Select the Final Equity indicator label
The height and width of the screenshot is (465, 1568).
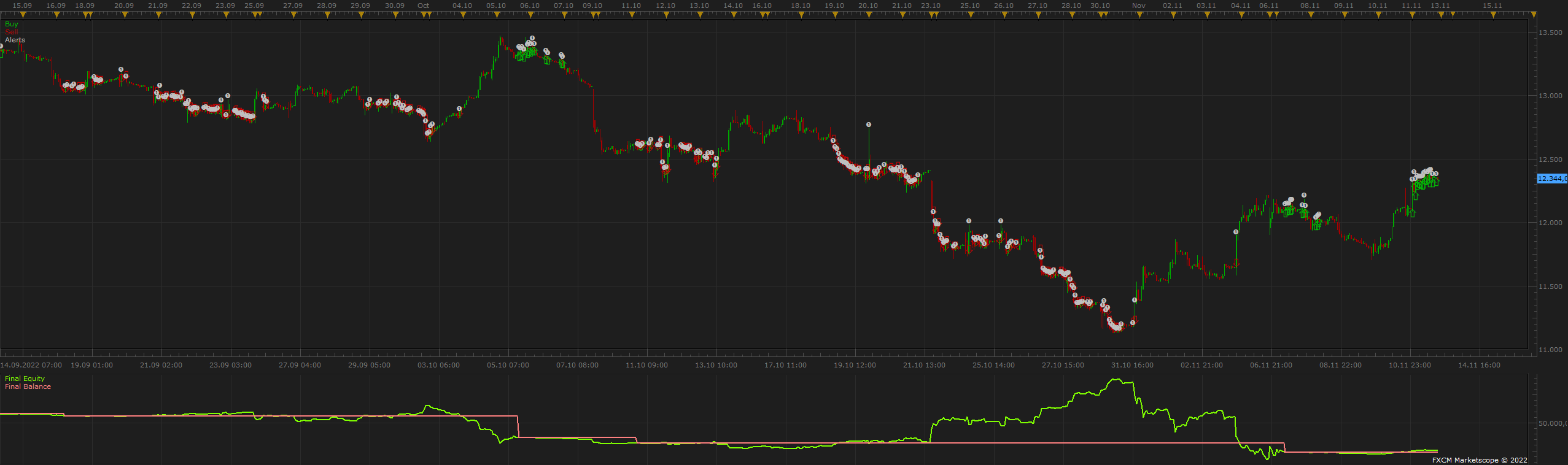tap(25, 379)
